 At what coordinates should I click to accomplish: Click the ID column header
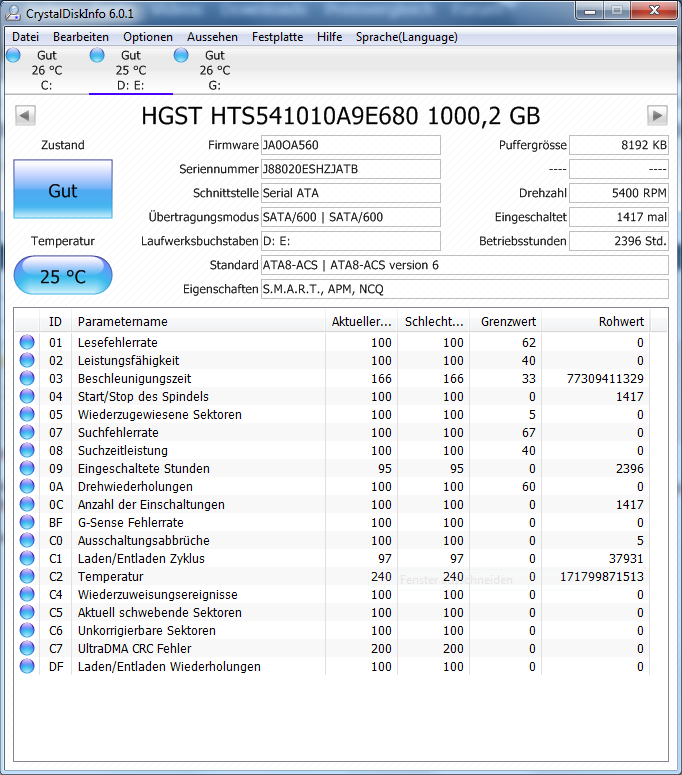point(55,322)
